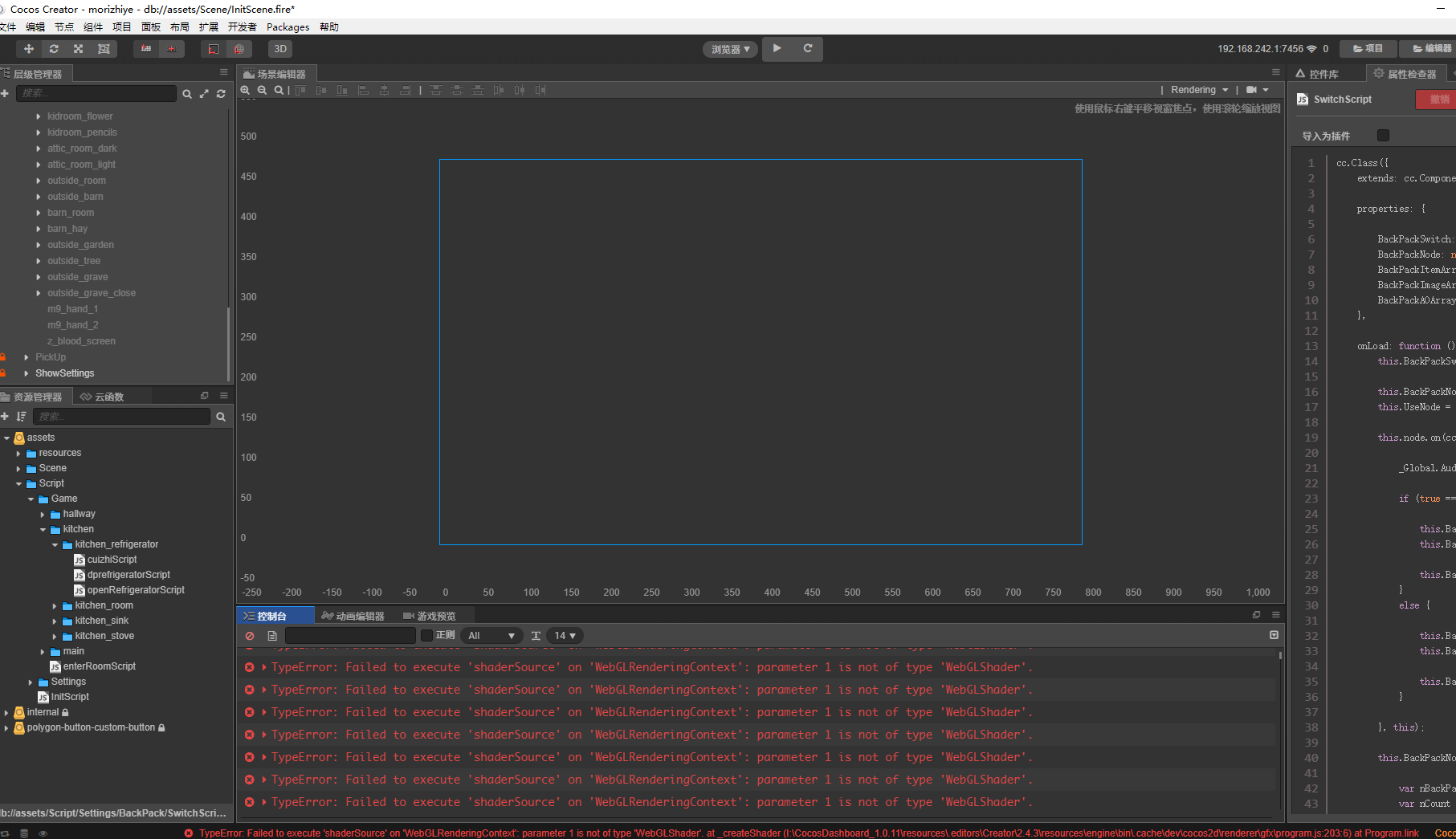Viewport: 1456px width, 839px height.
Task: Open the assets panel hamburger menu
Action: 224,396
